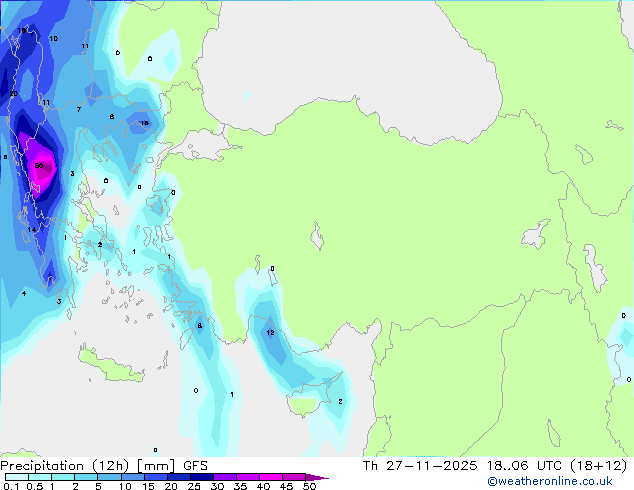Pick the 20–25 mm legend swatch

[x=178, y=477]
